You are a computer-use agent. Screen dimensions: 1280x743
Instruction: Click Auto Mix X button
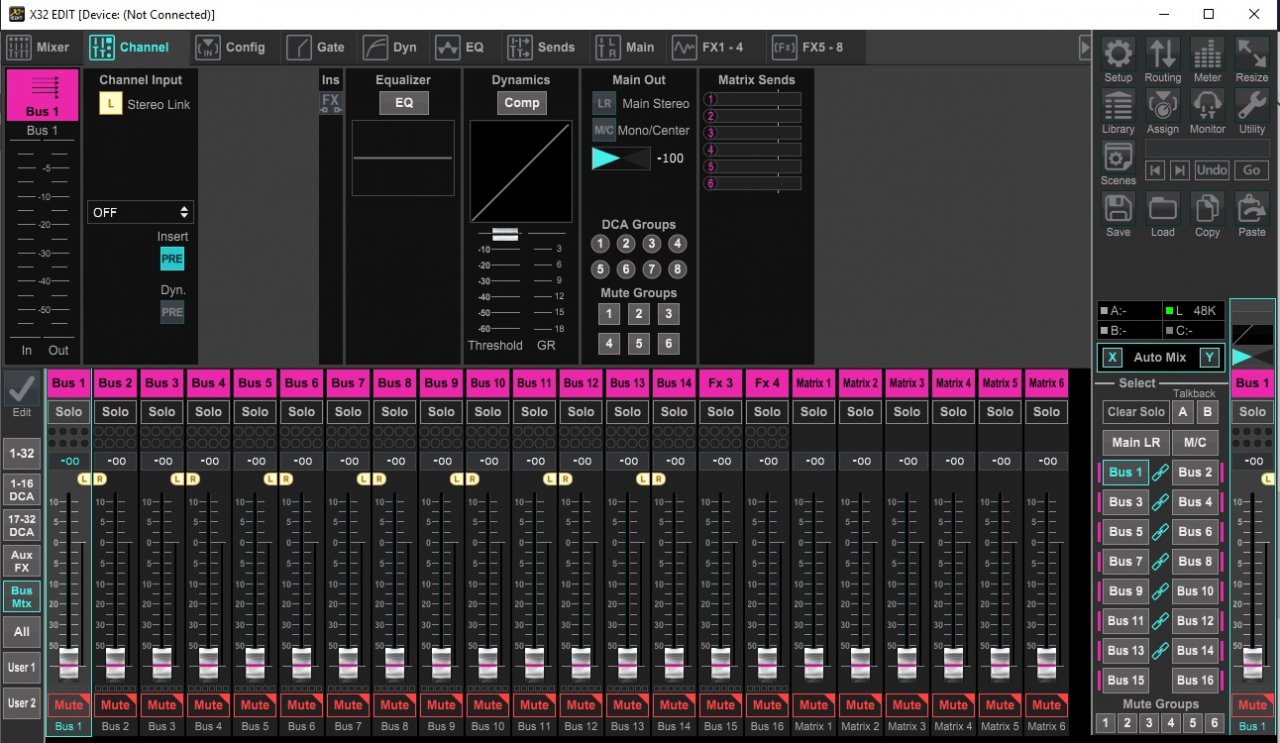[1112, 357]
